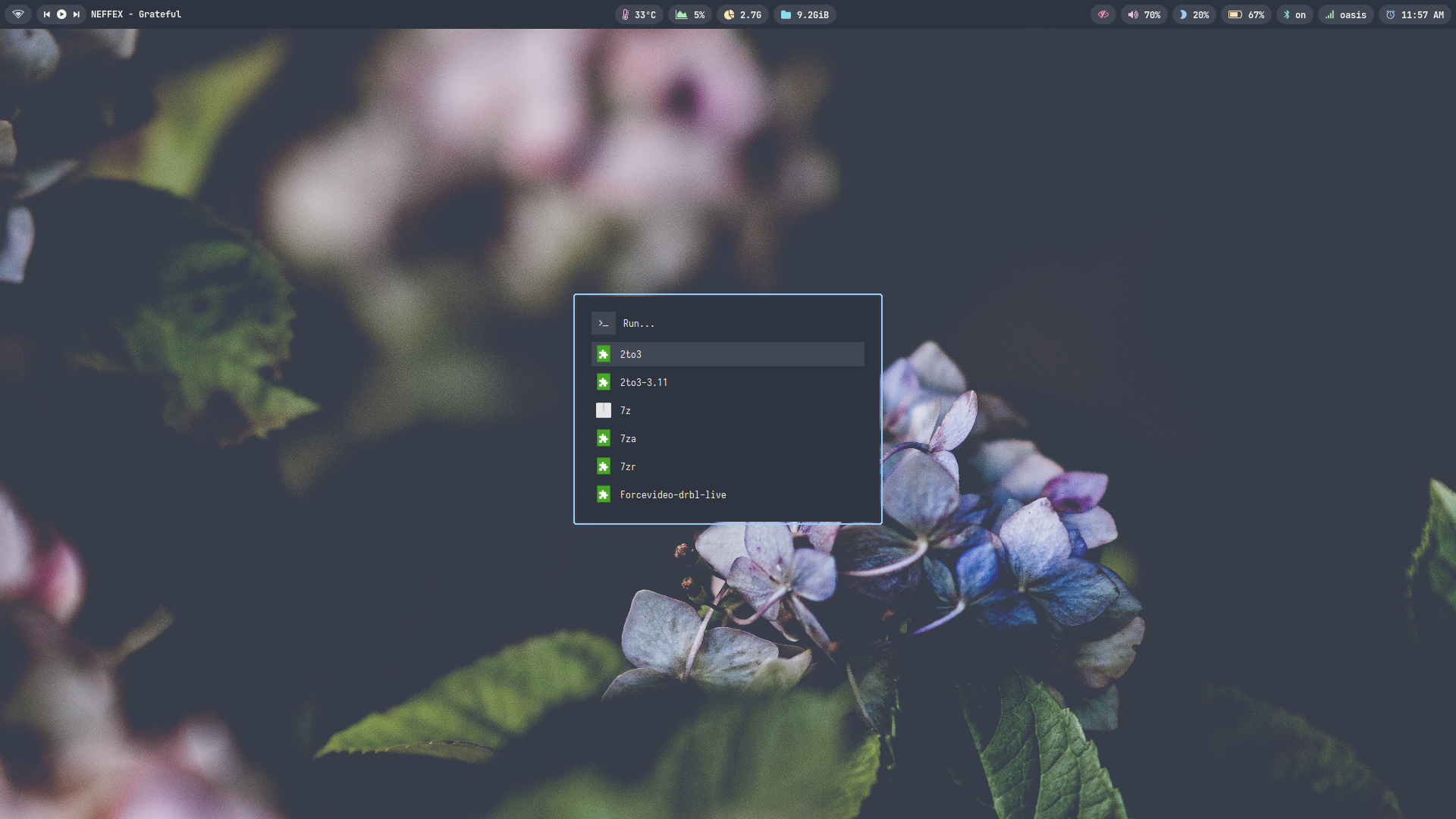Open the launcher menu icon in the bar
The width and height of the screenshot is (1456, 819).
(x=18, y=14)
